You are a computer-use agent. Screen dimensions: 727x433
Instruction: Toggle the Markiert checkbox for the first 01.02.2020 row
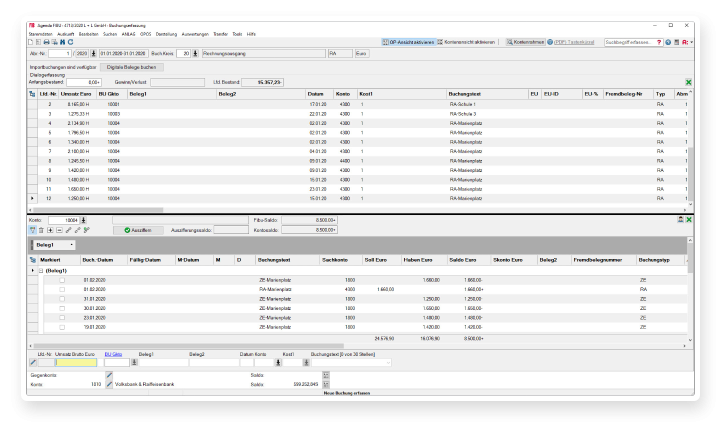tap(62, 280)
